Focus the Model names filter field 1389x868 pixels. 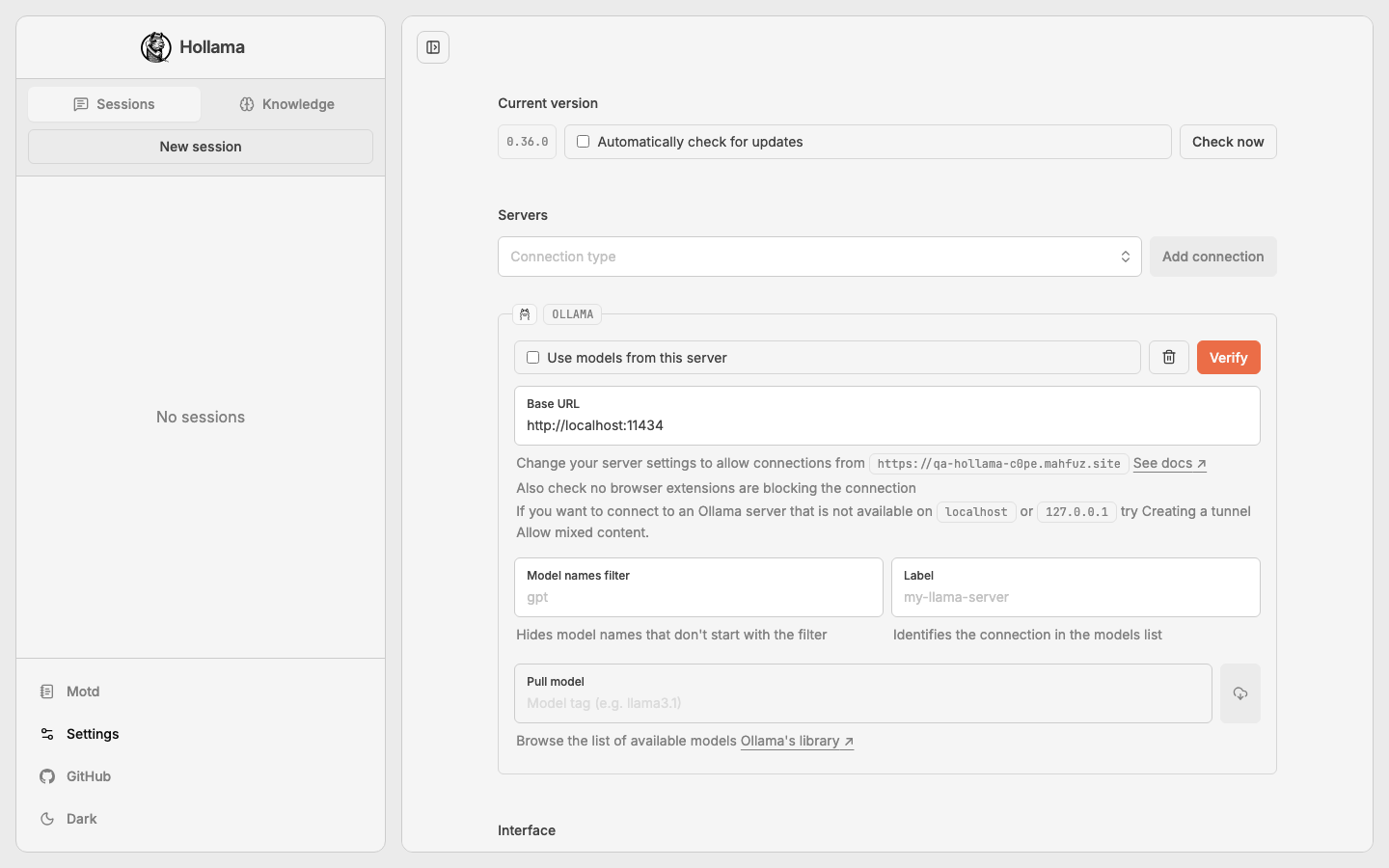click(698, 587)
